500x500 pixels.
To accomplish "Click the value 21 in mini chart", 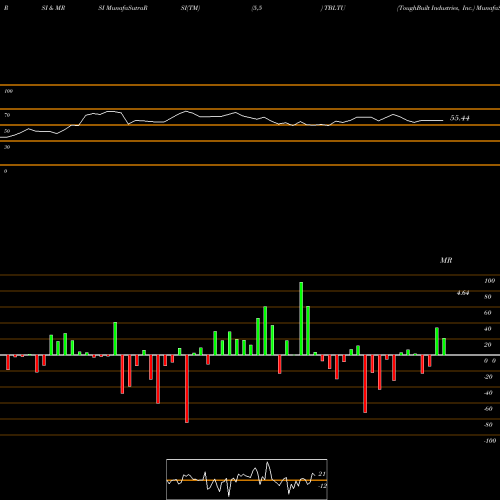I will (322, 474).
